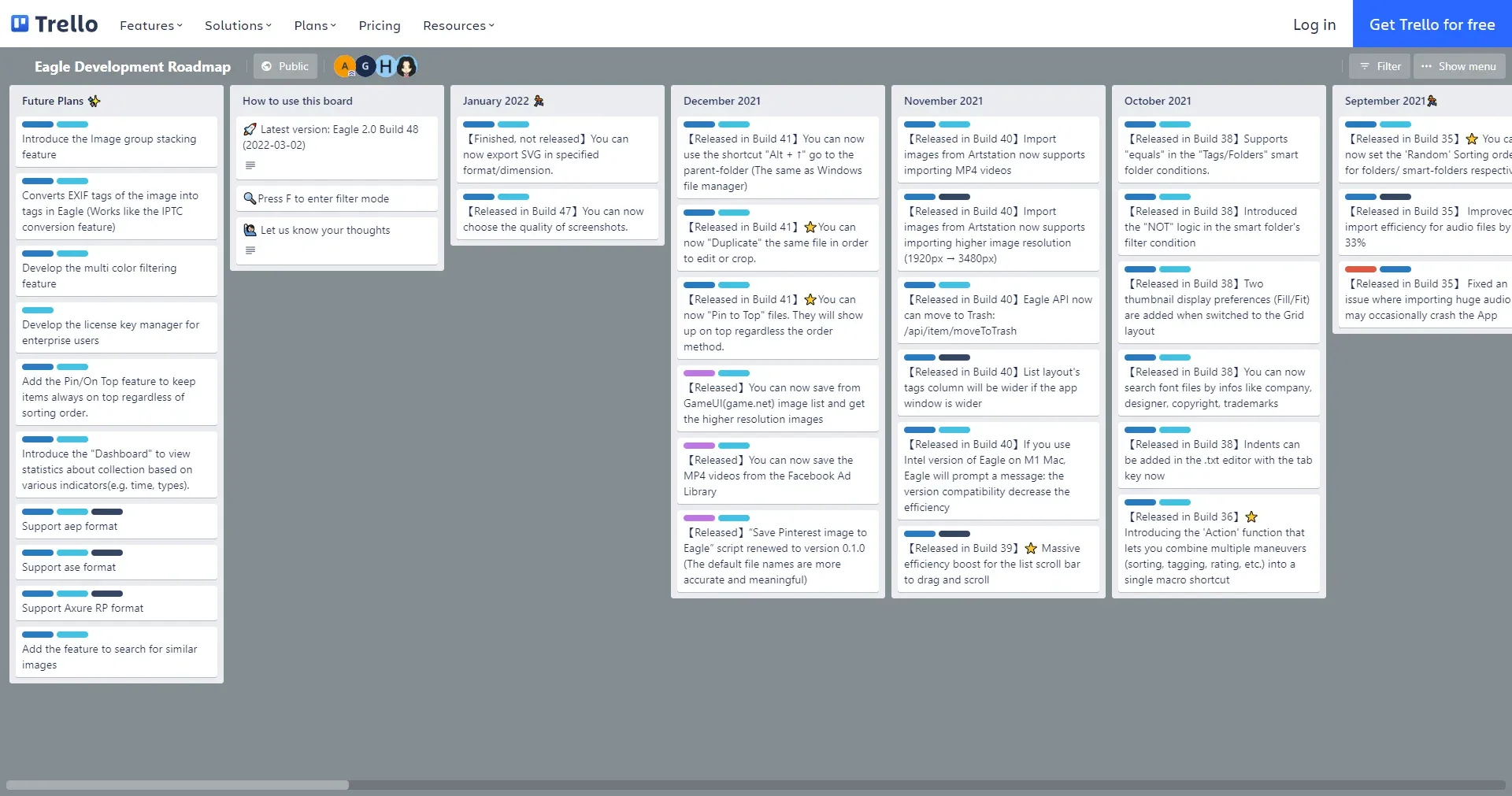
Task: Expand the Resources dropdown menu
Action: click(x=458, y=25)
